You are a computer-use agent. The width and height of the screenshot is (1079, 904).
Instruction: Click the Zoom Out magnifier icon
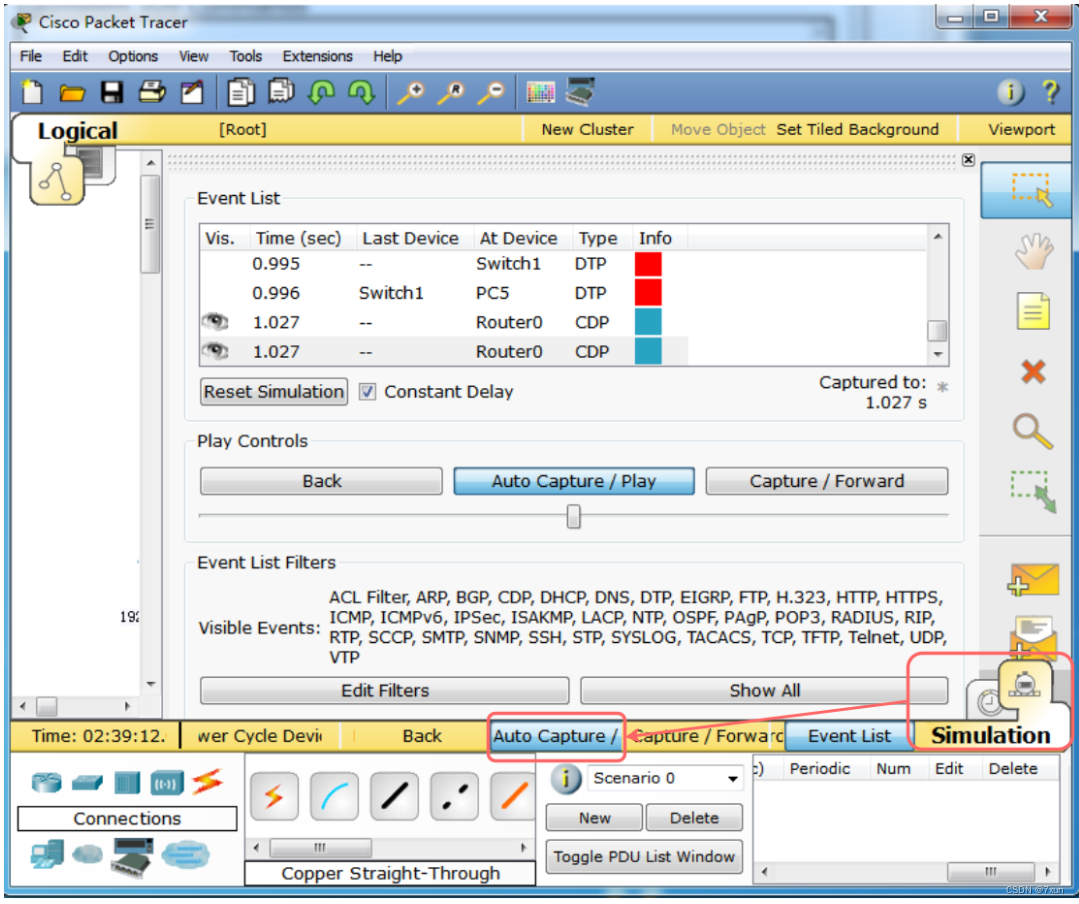491,92
